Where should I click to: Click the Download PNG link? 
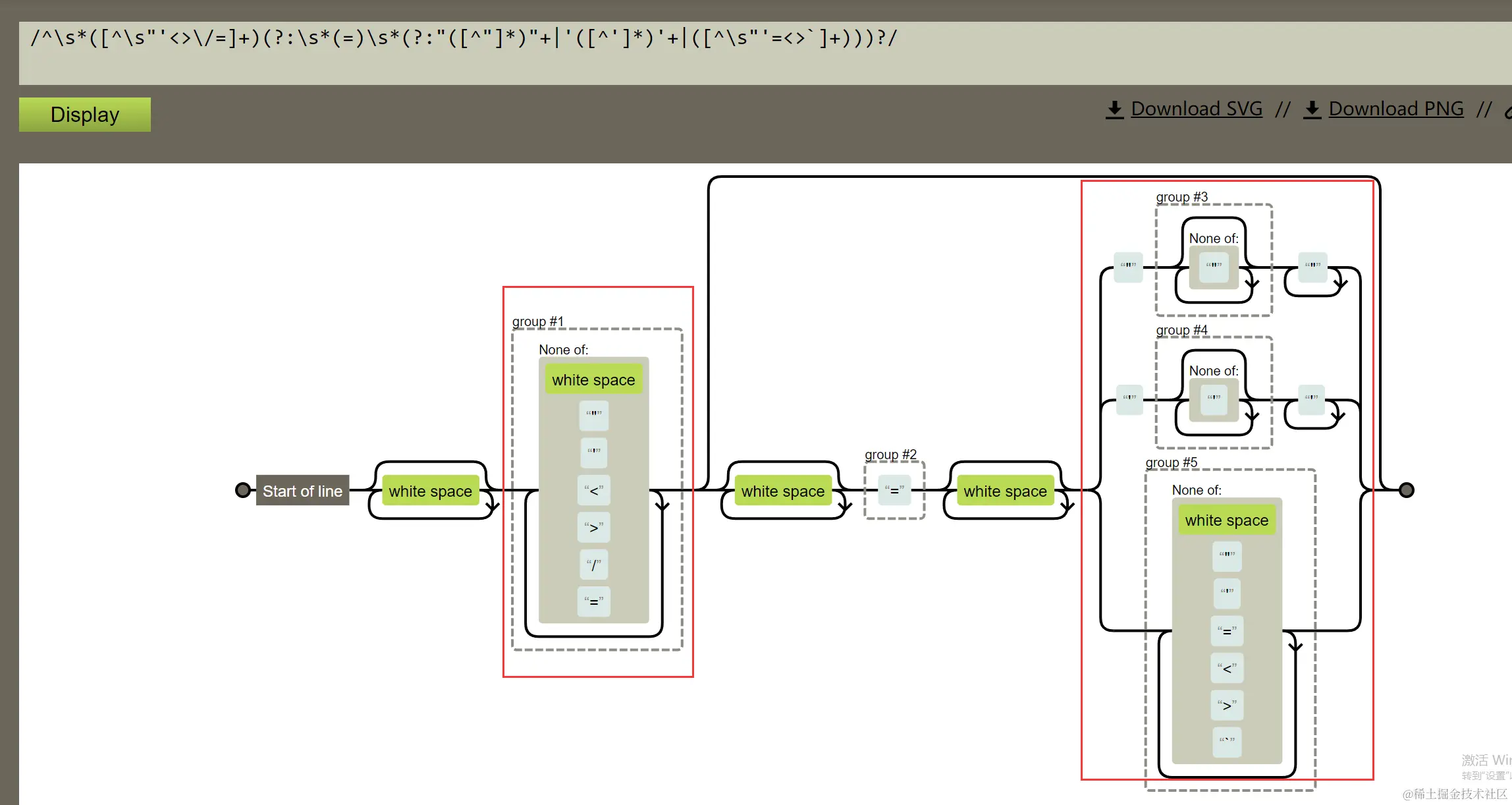pyautogui.click(x=1395, y=109)
